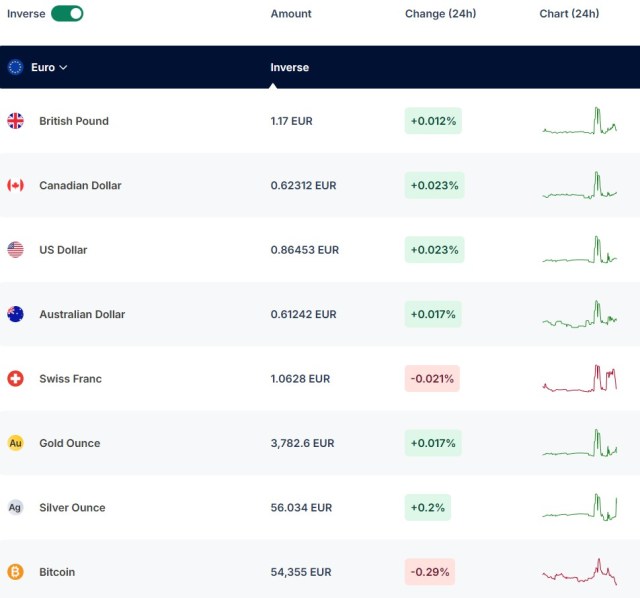This screenshot has height=598, width=640.
Task: Click the Australian Dollar flag icon
Action: (16, 314)
